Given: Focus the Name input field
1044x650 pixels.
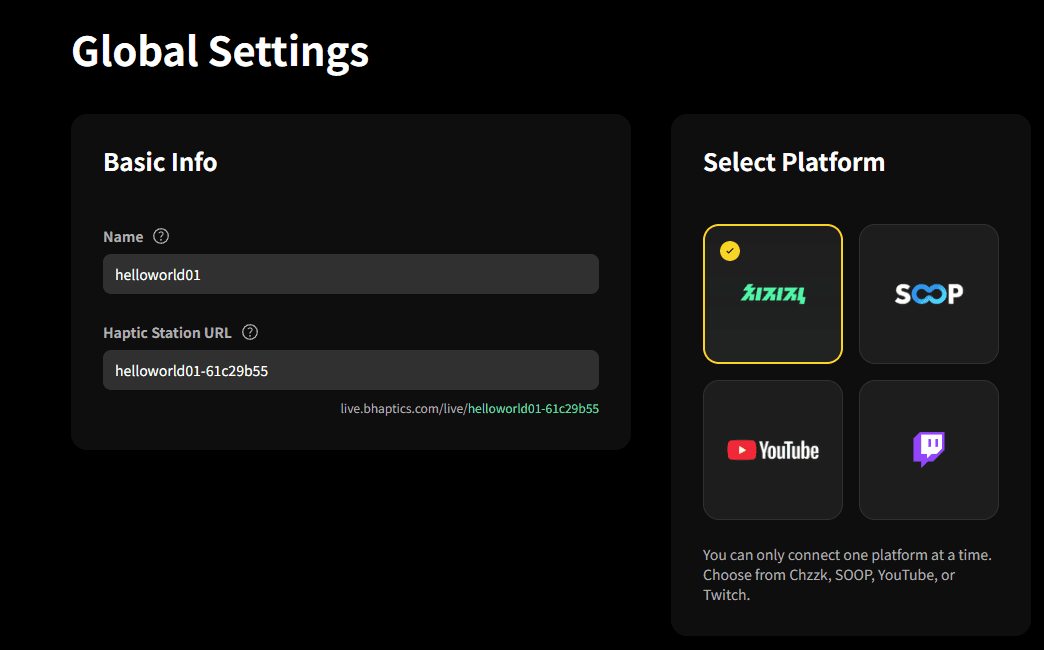Looking at the screenshot, I should pyautogui.click(x=351, y=273).
